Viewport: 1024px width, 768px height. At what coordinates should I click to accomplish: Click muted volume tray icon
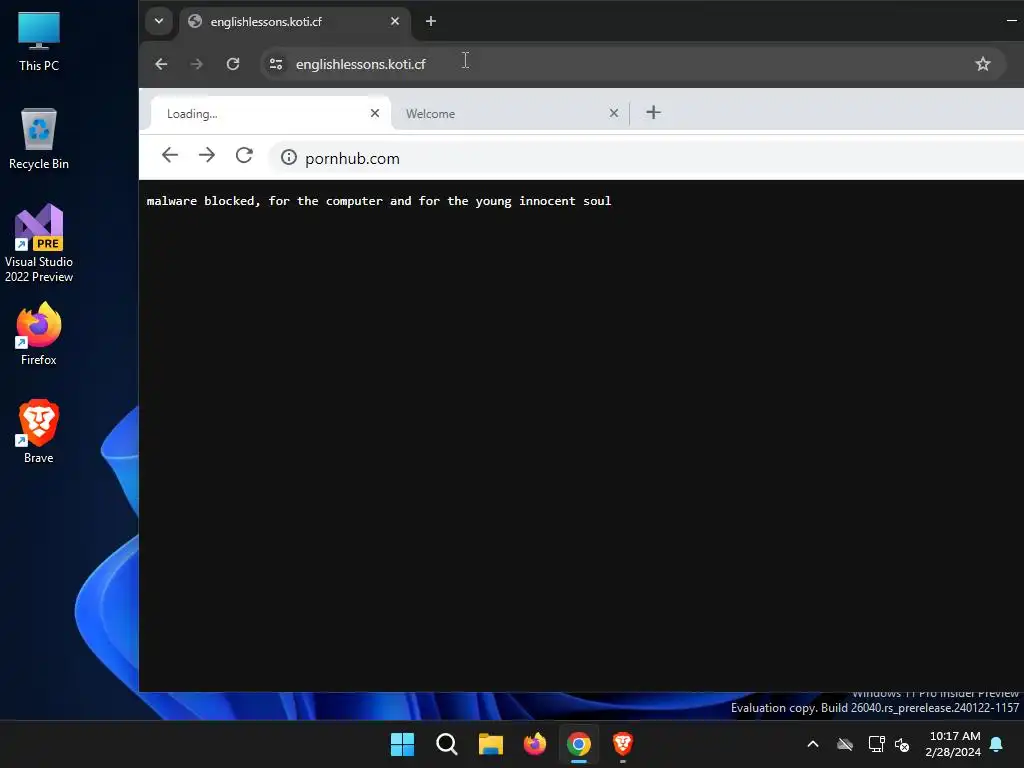903,744
